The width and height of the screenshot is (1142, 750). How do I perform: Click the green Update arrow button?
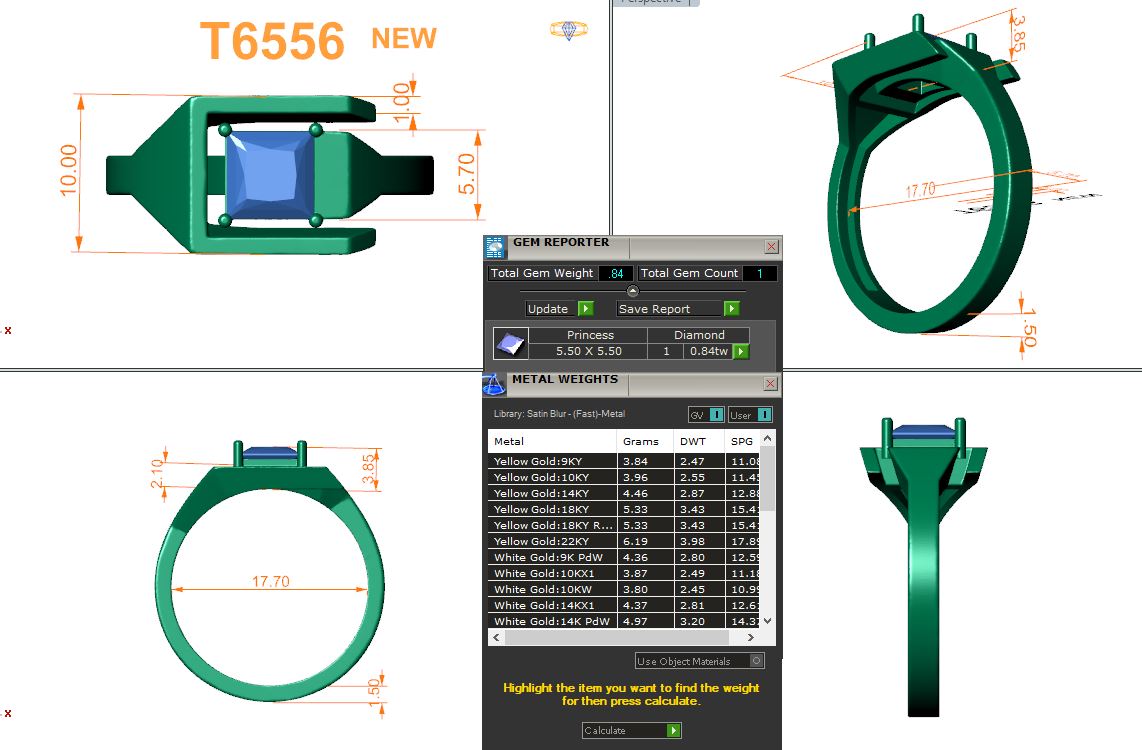point(586,309)
